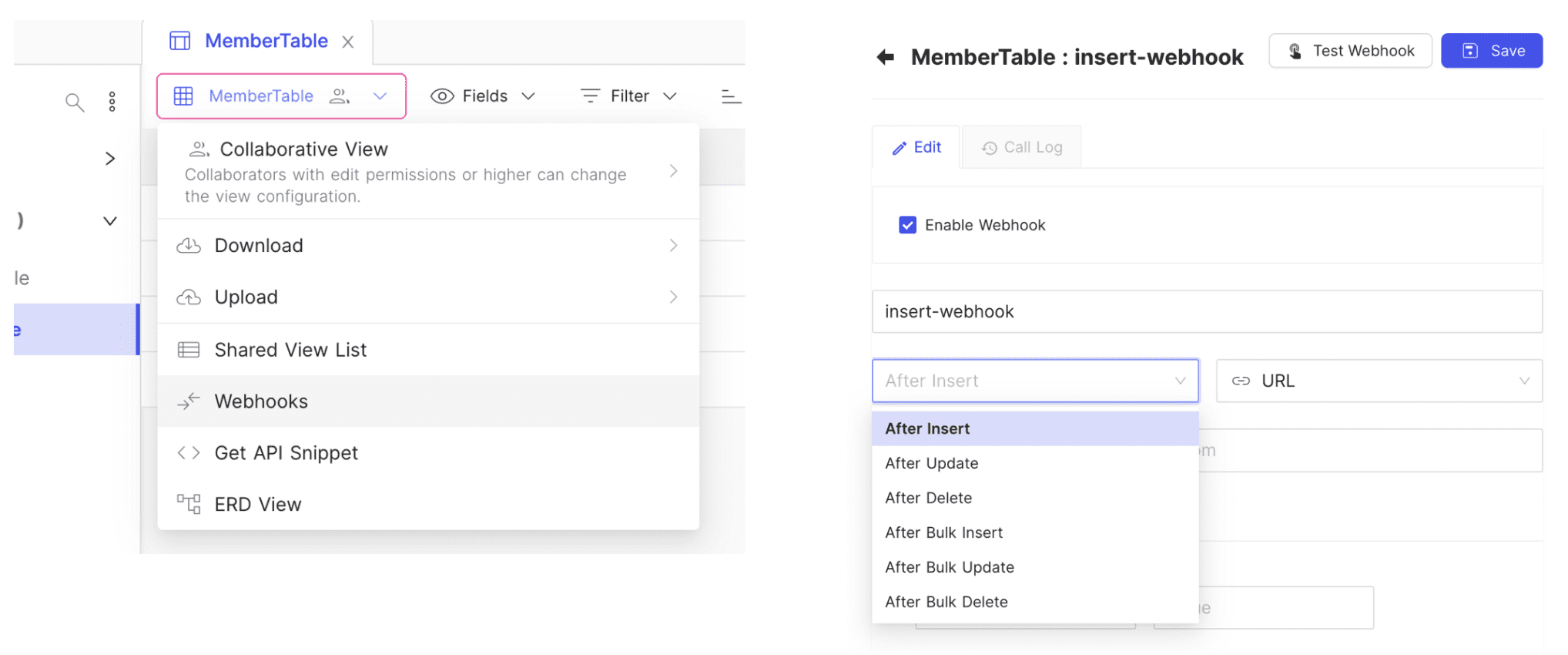Click the group-by lines icon right of Filter
Viewport: 1568px width, 655px height.
pos(730,96)
